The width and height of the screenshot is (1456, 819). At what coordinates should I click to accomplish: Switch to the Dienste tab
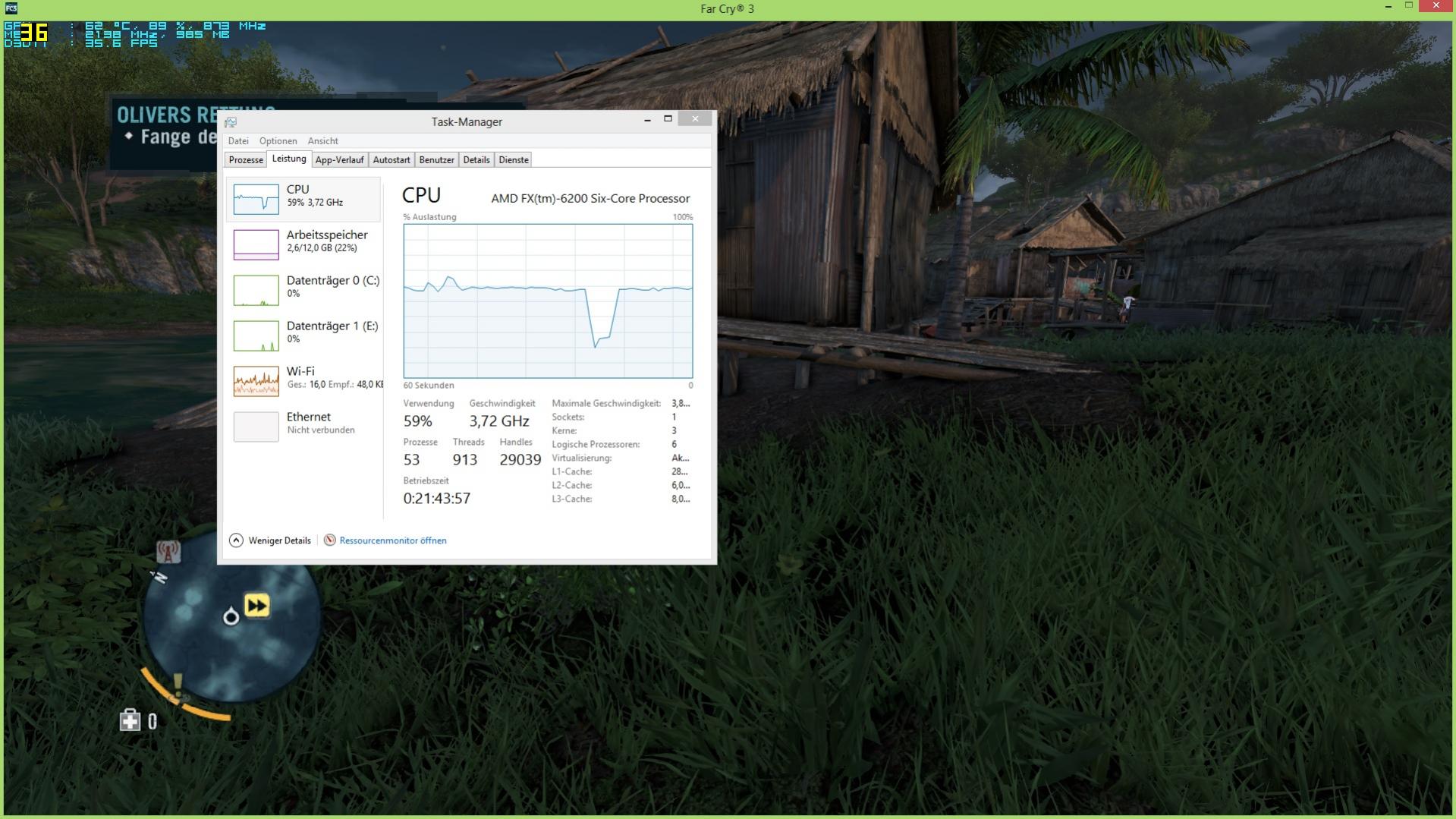coord(514,160)
